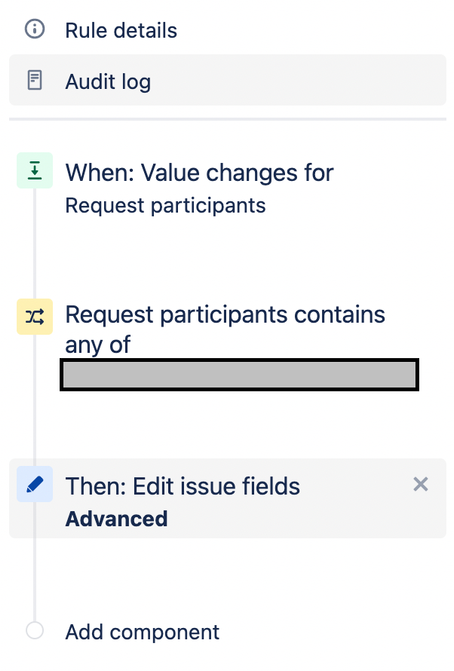The width and height of the screenshot is (454, 671).
Task: Remove the Edit issue fields action
Action: (x=421, y=484)
